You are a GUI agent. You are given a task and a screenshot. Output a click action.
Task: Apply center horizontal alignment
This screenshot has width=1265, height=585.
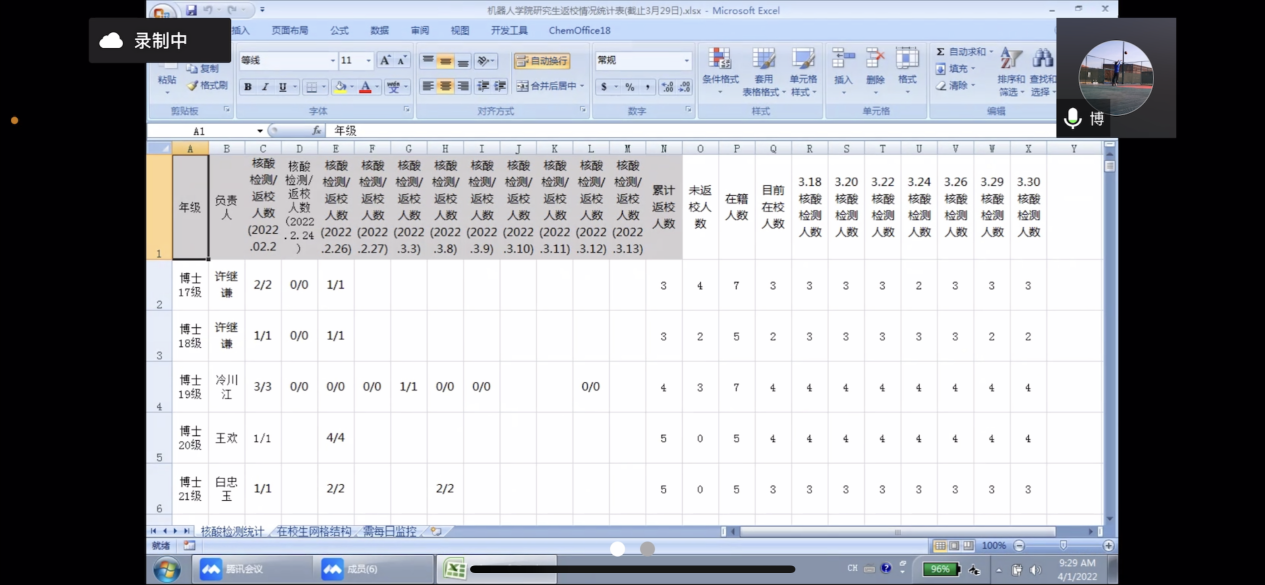(x=446, y=87)
